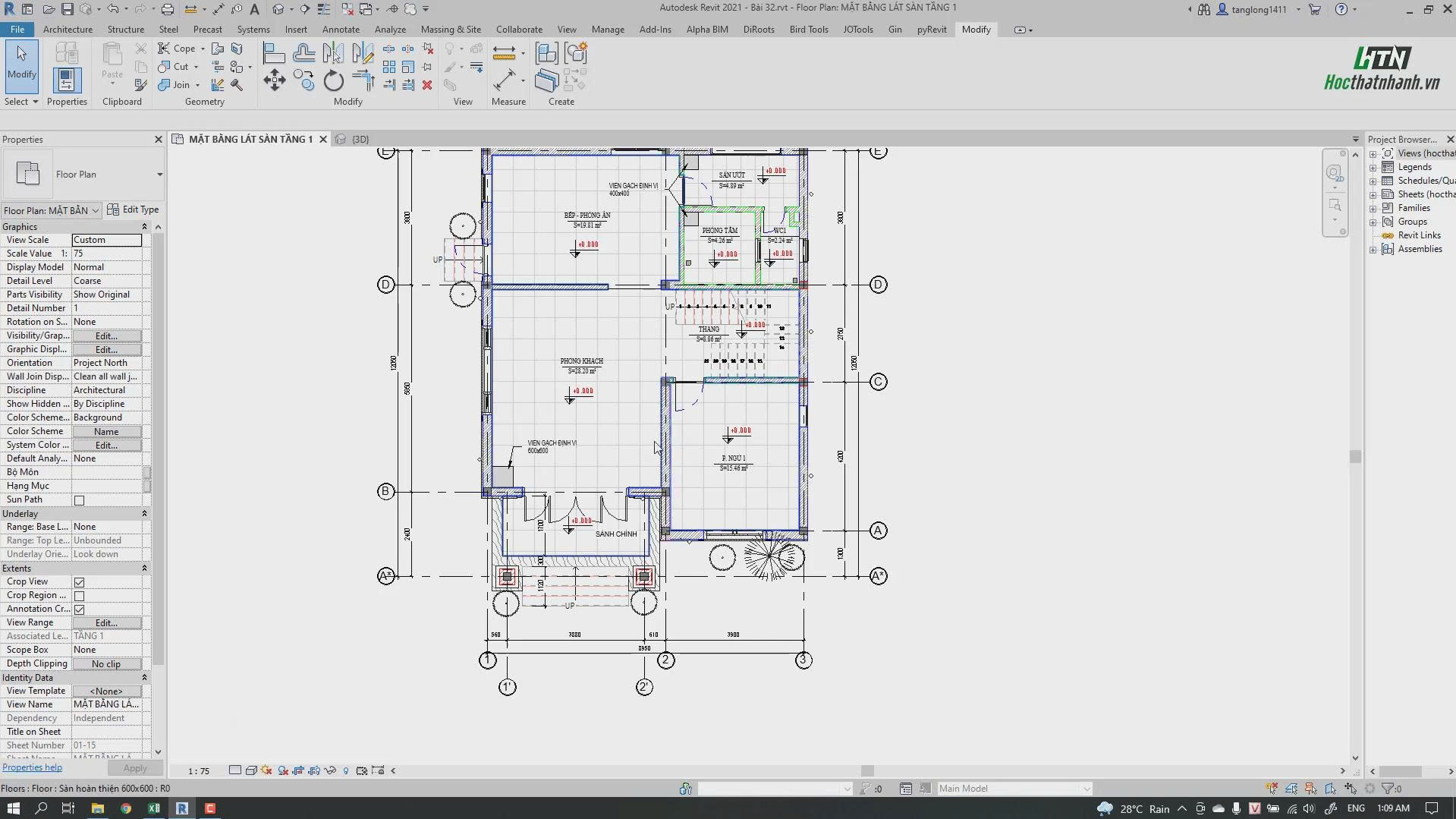Click the Align tool icon
Image resolution: width=1456 pixels, height=819 pixels.
(274, 53)
